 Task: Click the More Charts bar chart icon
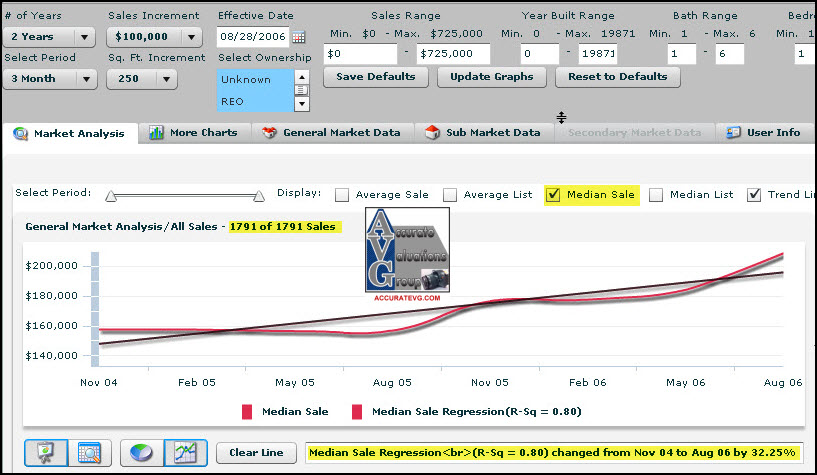click(x=156, y=132)
